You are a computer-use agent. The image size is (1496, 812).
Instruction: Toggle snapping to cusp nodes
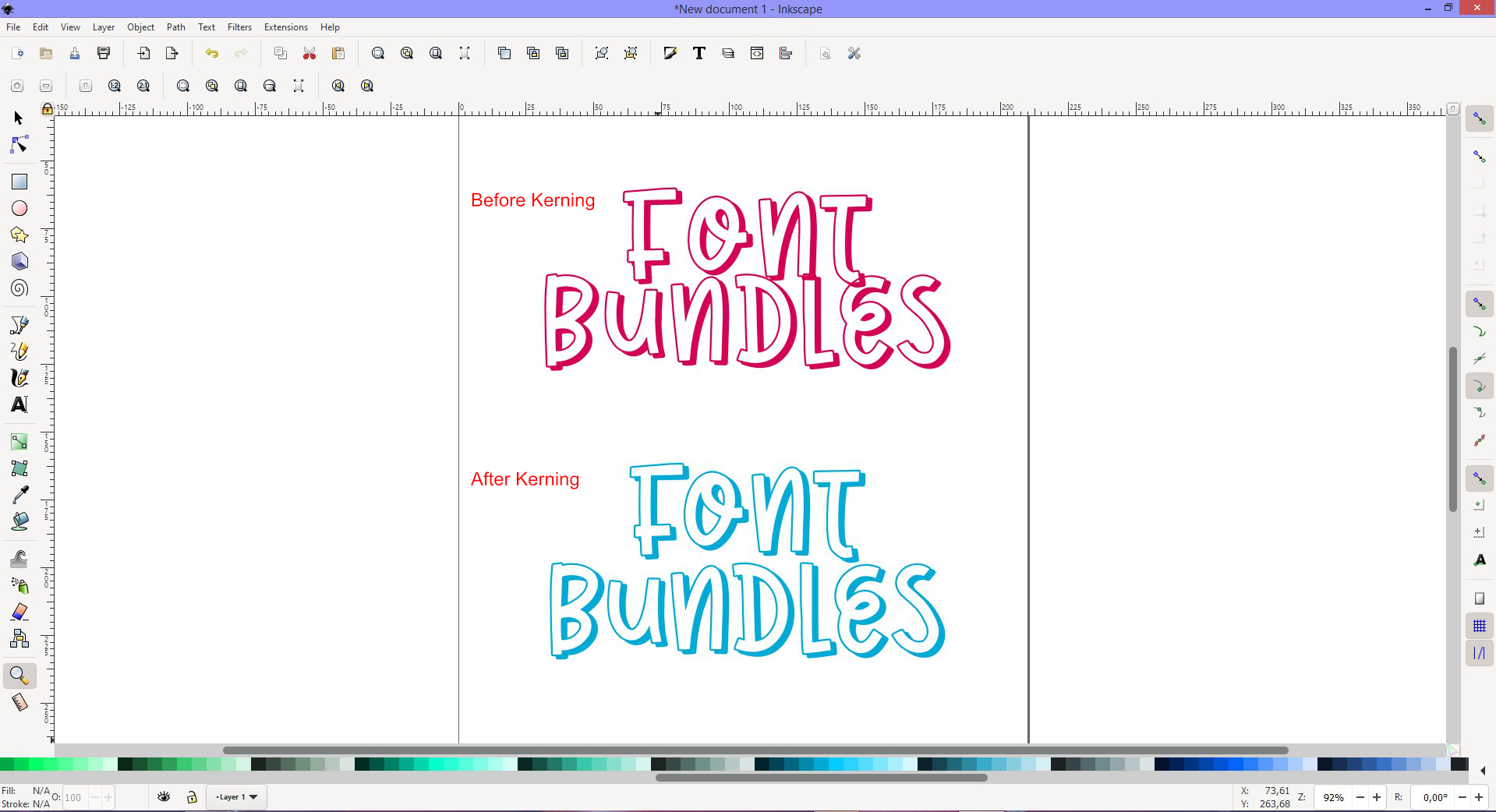pyautogui.click(x=1480, y=386)
